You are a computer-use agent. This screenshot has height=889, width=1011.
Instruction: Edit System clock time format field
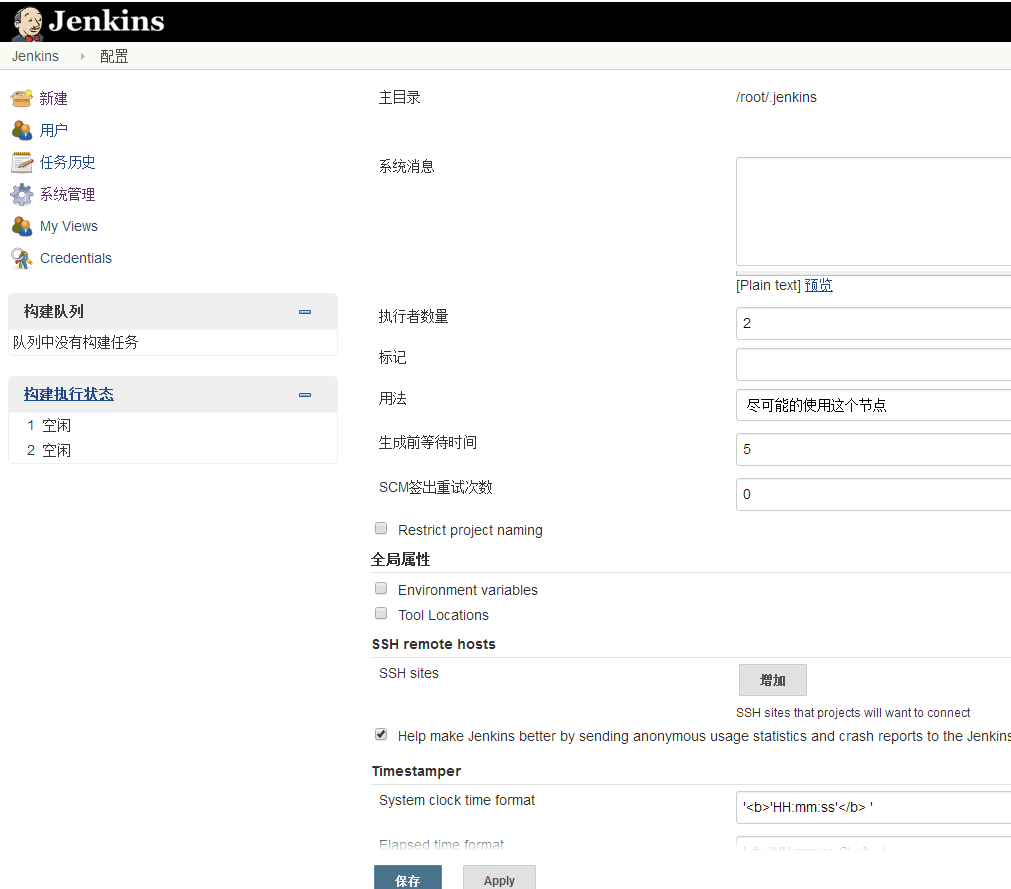(x=873, y=807)
